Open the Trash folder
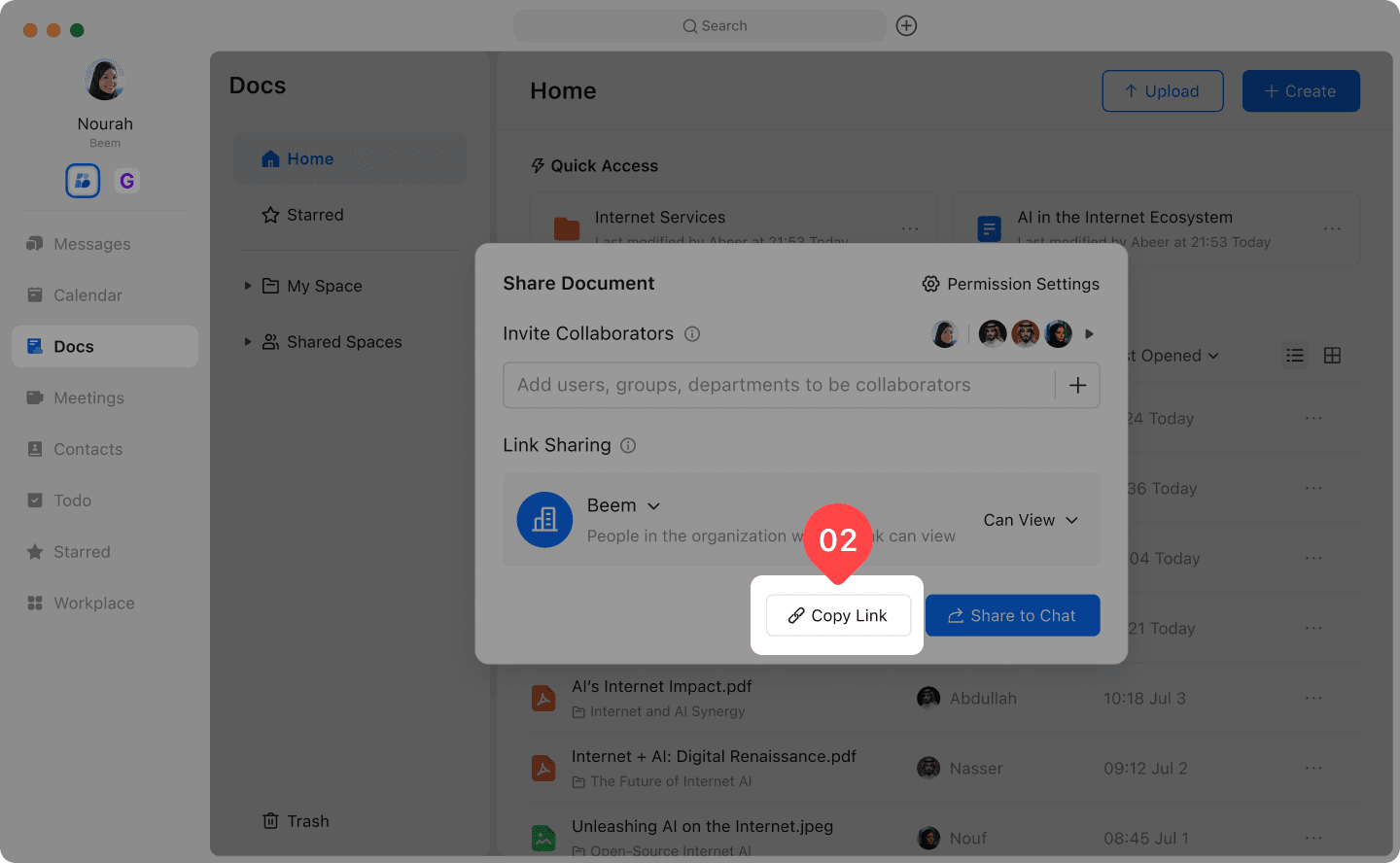This screenshot has width=1400, height=863. click(x=297, y=821)
